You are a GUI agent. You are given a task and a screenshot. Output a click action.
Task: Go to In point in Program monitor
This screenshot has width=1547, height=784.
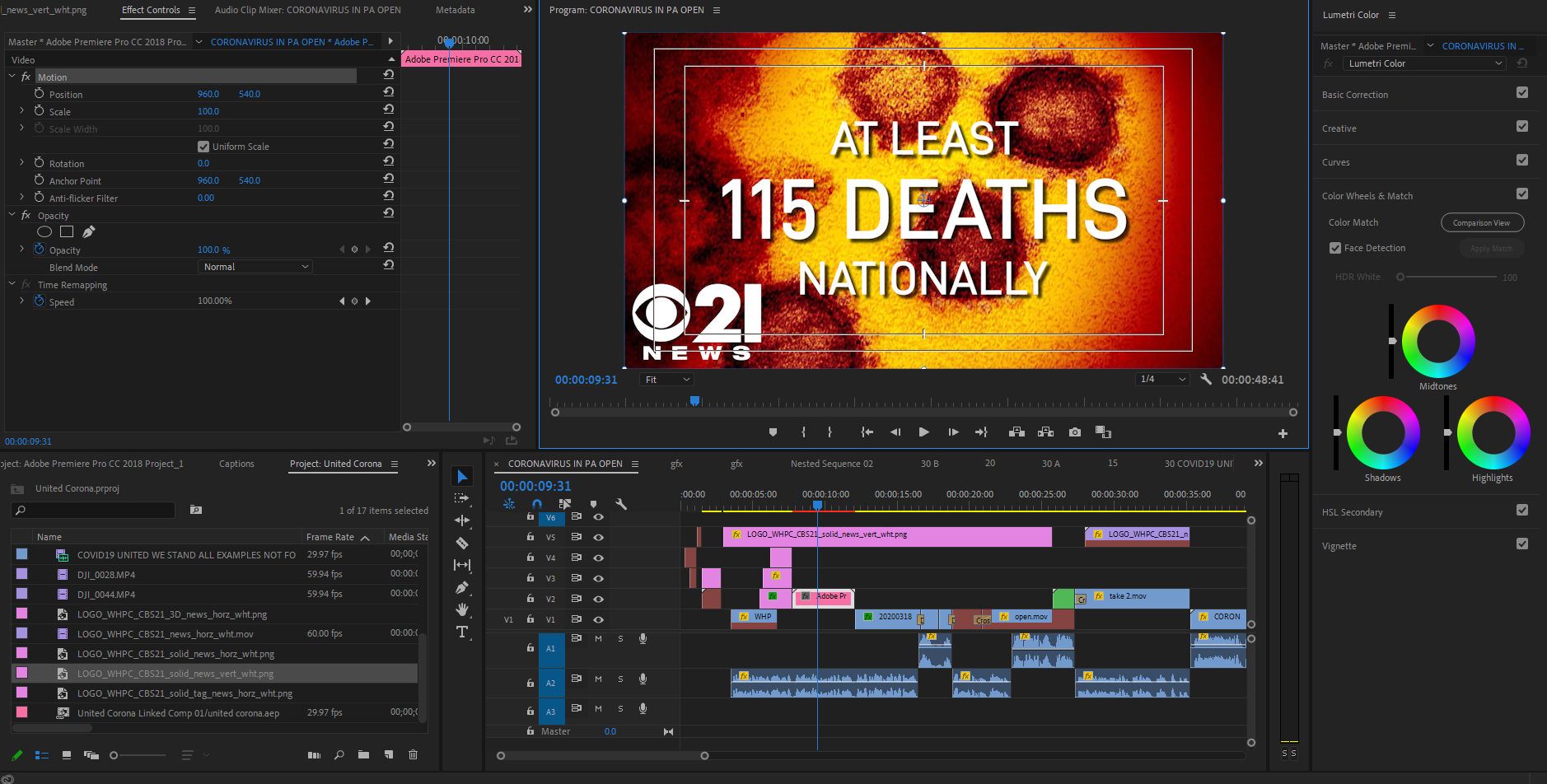tap(867, 432)
